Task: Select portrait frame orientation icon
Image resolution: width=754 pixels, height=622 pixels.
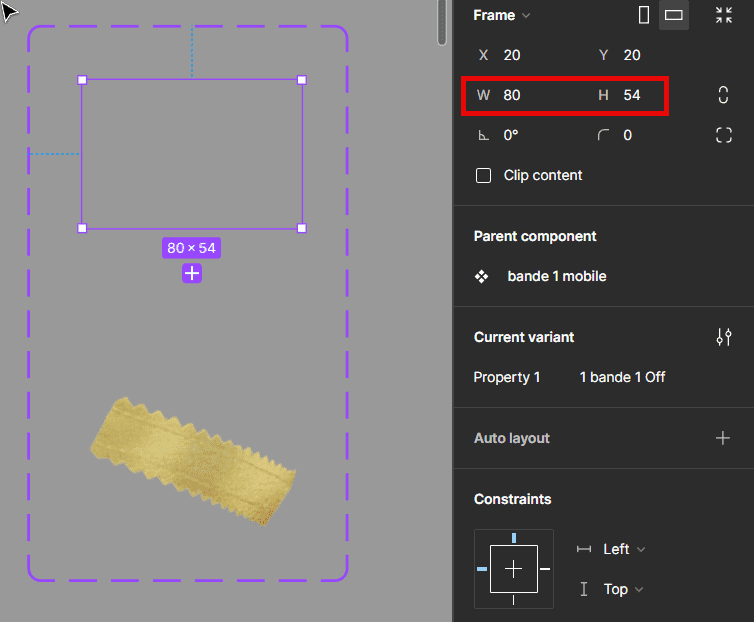Action: [x=644, y=15]
